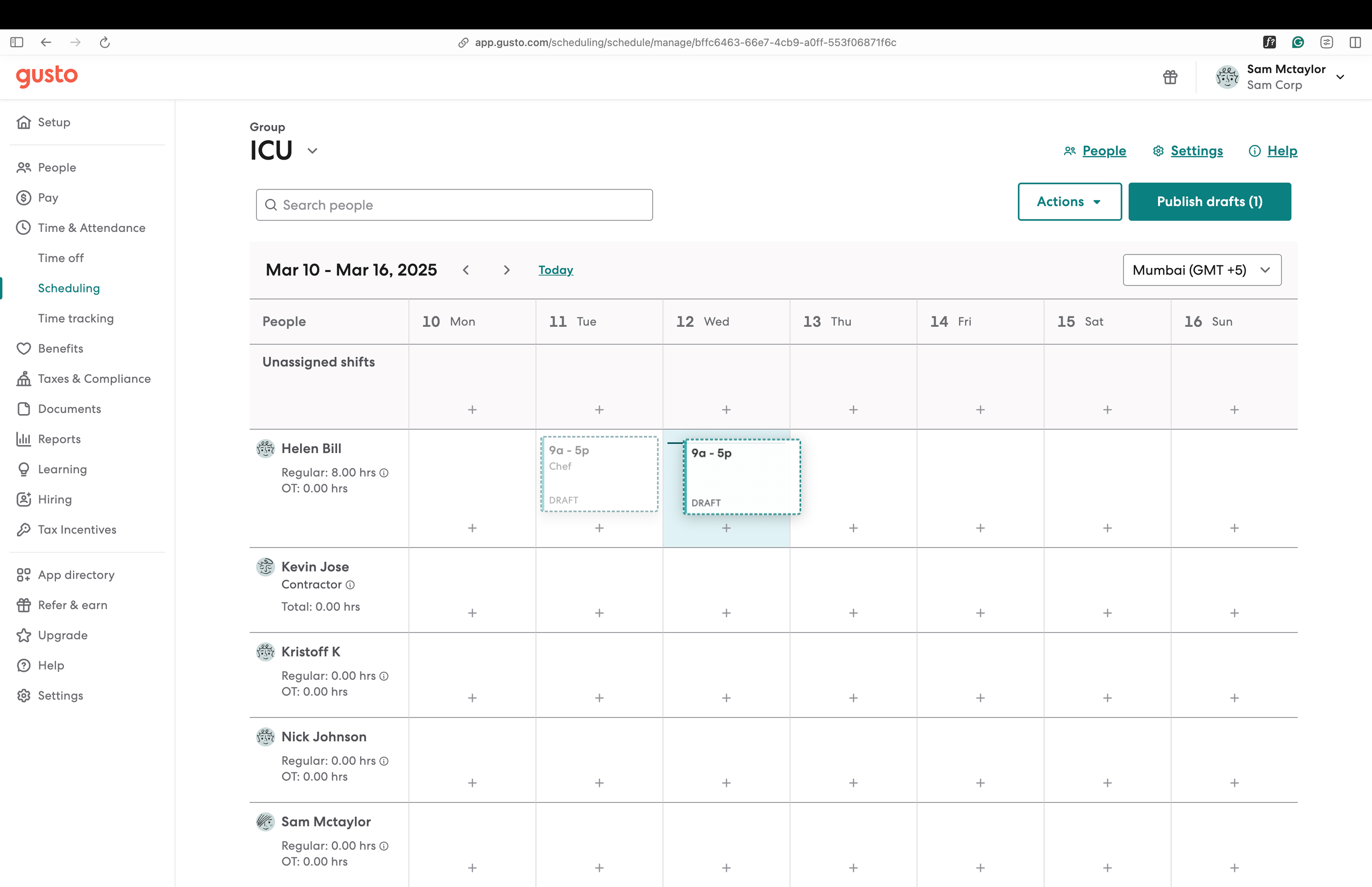Click the Search people input field

click(x=454, y=205)
